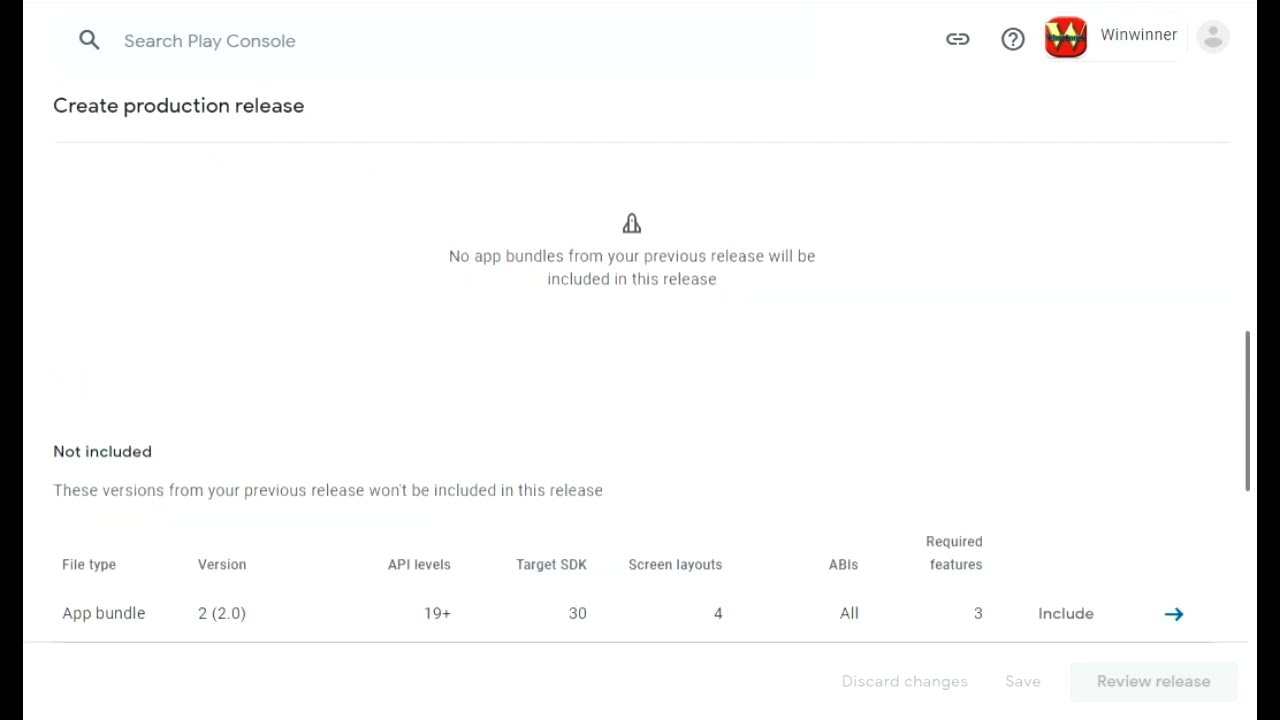The image size is (1280, 720).
Task: Open the help question mark icon
Action: 1013,39
